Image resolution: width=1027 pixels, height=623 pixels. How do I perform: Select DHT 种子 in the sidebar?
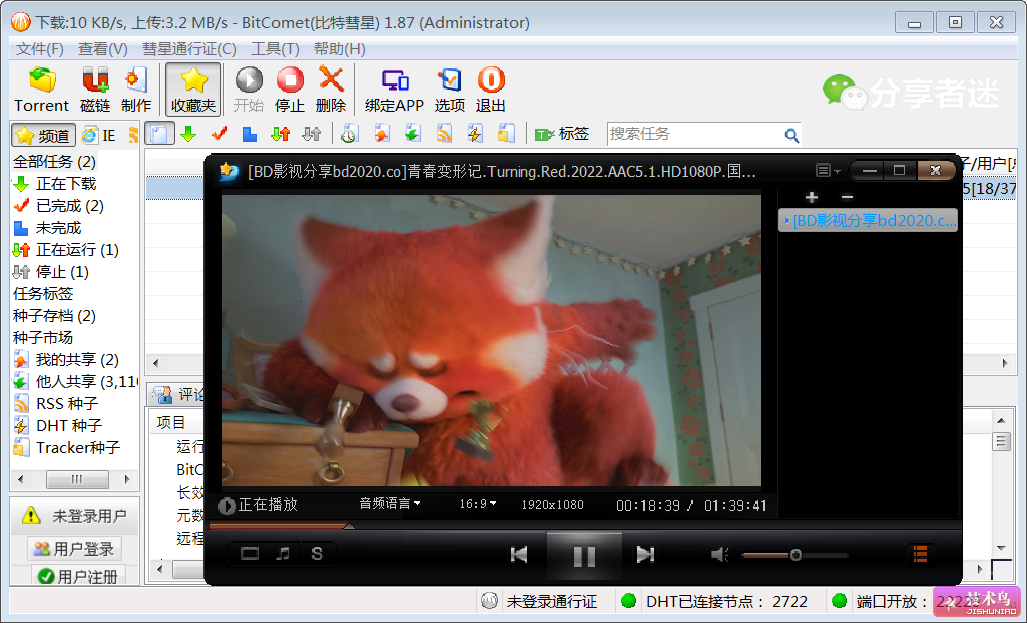(58, 426)
